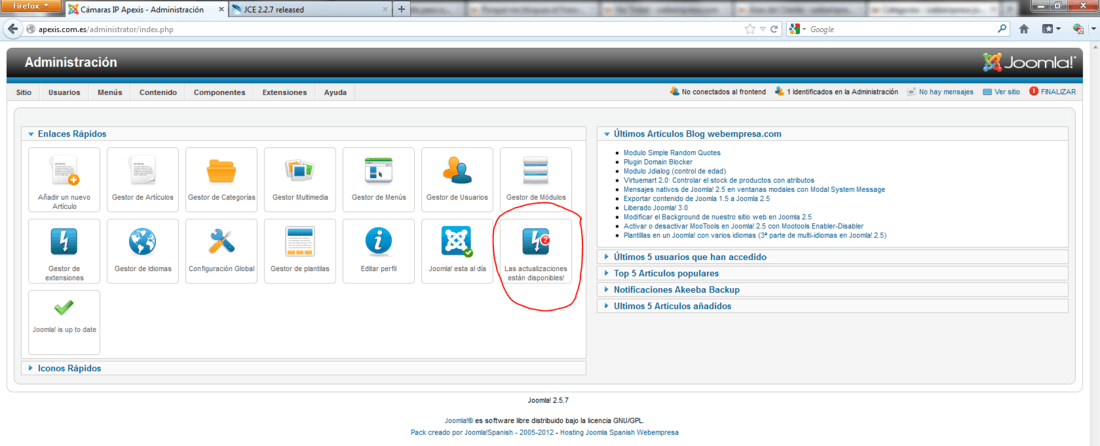Click Las actualizaciones están disponibles icon
The image size is (1100, 446).
click(x=535, y=250)
